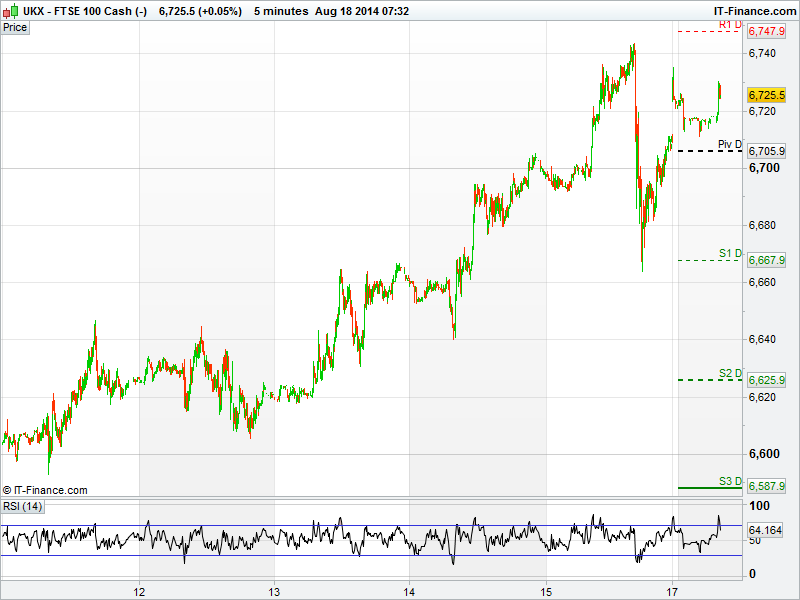Select the R1 D 6,747.9 resistance price tag

[x=766, y=32]
